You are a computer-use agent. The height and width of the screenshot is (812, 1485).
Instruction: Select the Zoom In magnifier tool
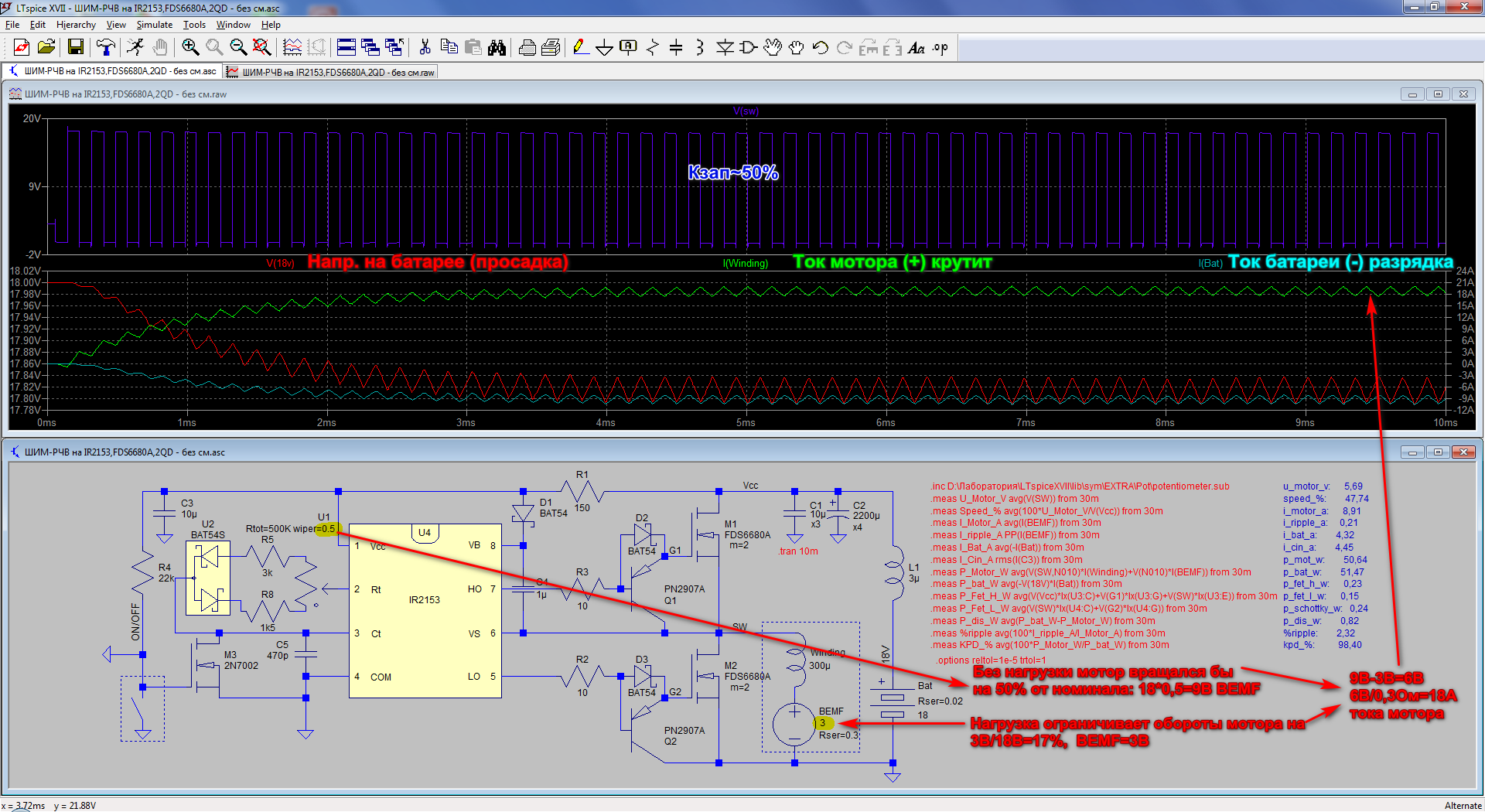[189, 48]
